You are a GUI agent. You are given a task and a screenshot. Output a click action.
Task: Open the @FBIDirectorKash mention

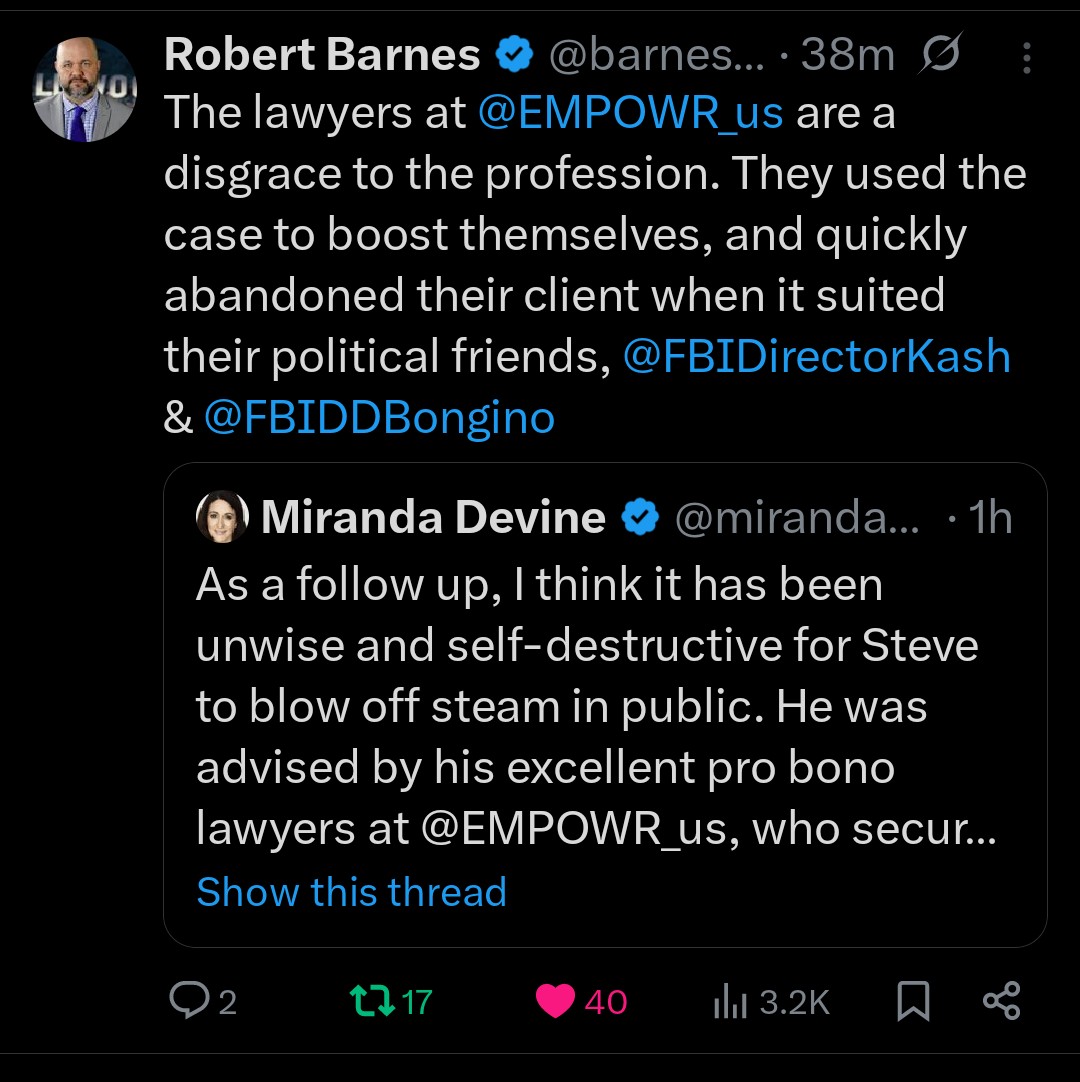tap(816, 357)
